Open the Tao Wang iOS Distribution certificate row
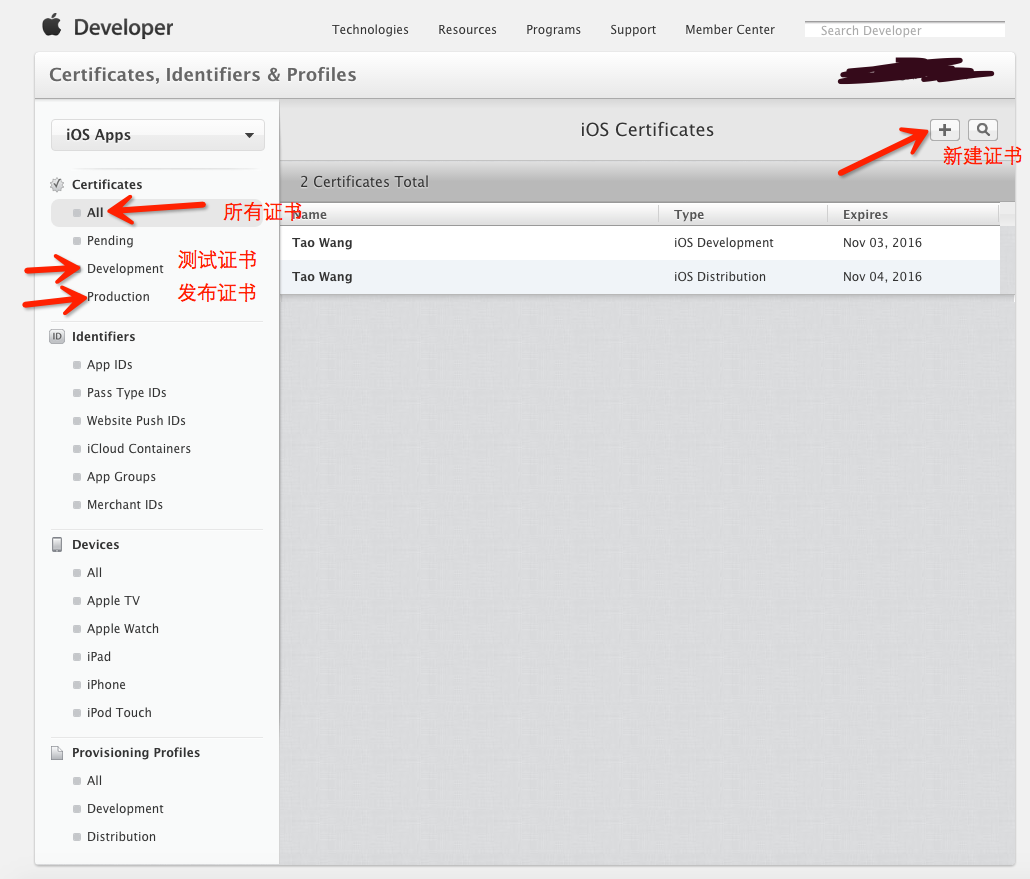The image size is (1030, 879). tap(640, 277)
